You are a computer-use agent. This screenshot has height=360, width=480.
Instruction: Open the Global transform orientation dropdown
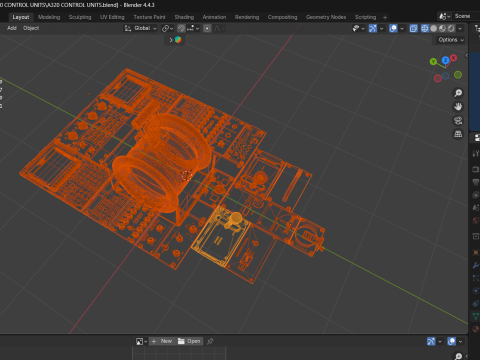click(x=140, y=28)
